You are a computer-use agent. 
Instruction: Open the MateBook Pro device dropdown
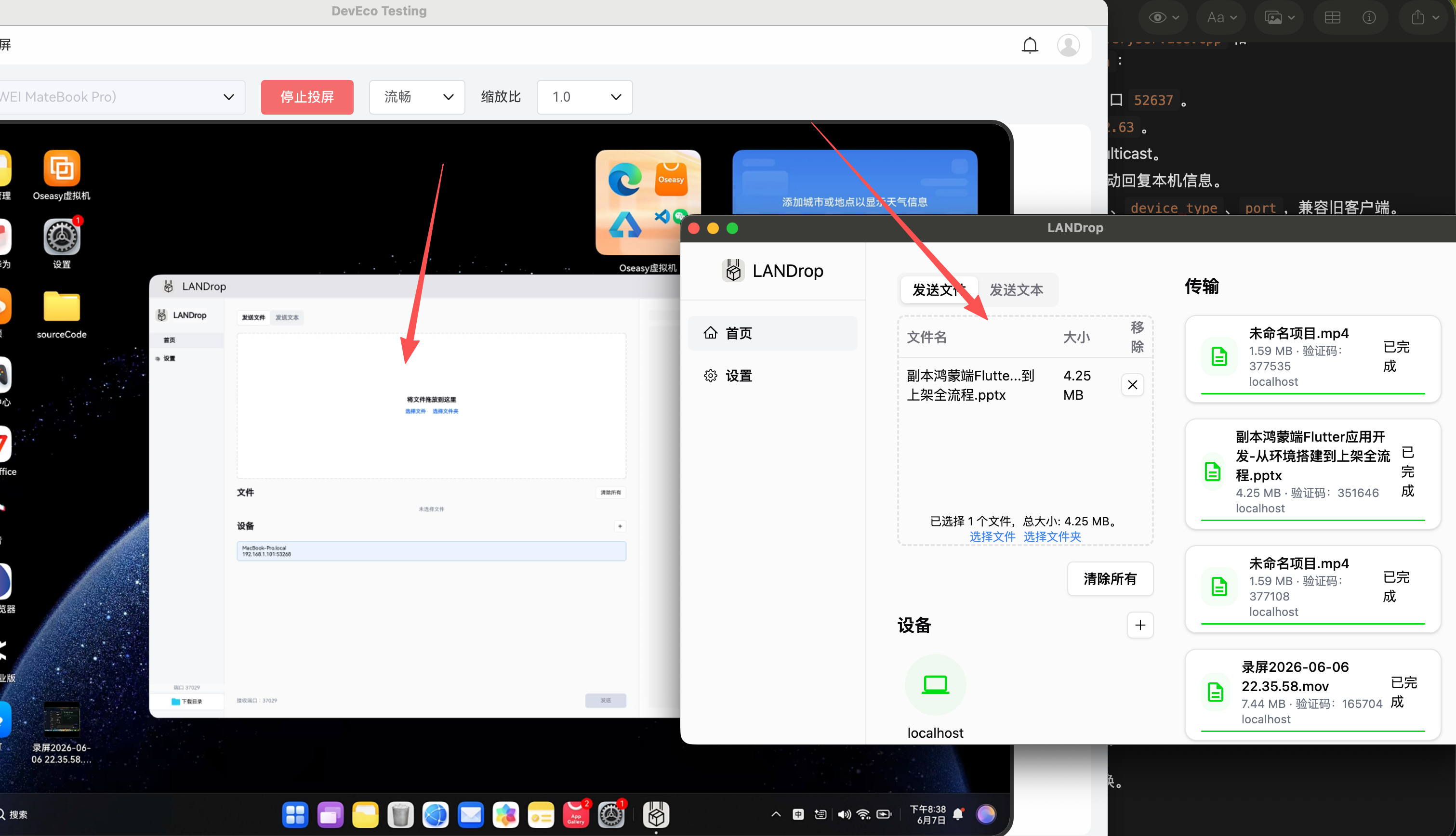pyautogui.click(x=122, y=97)
